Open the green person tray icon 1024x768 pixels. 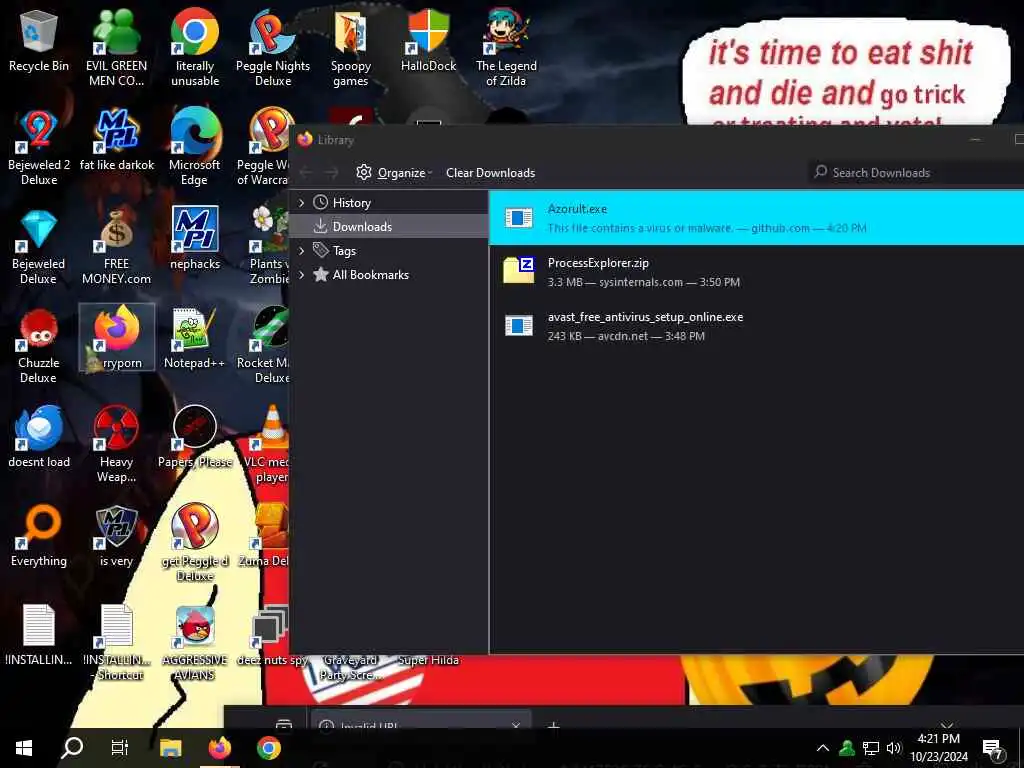pos(847,748)
